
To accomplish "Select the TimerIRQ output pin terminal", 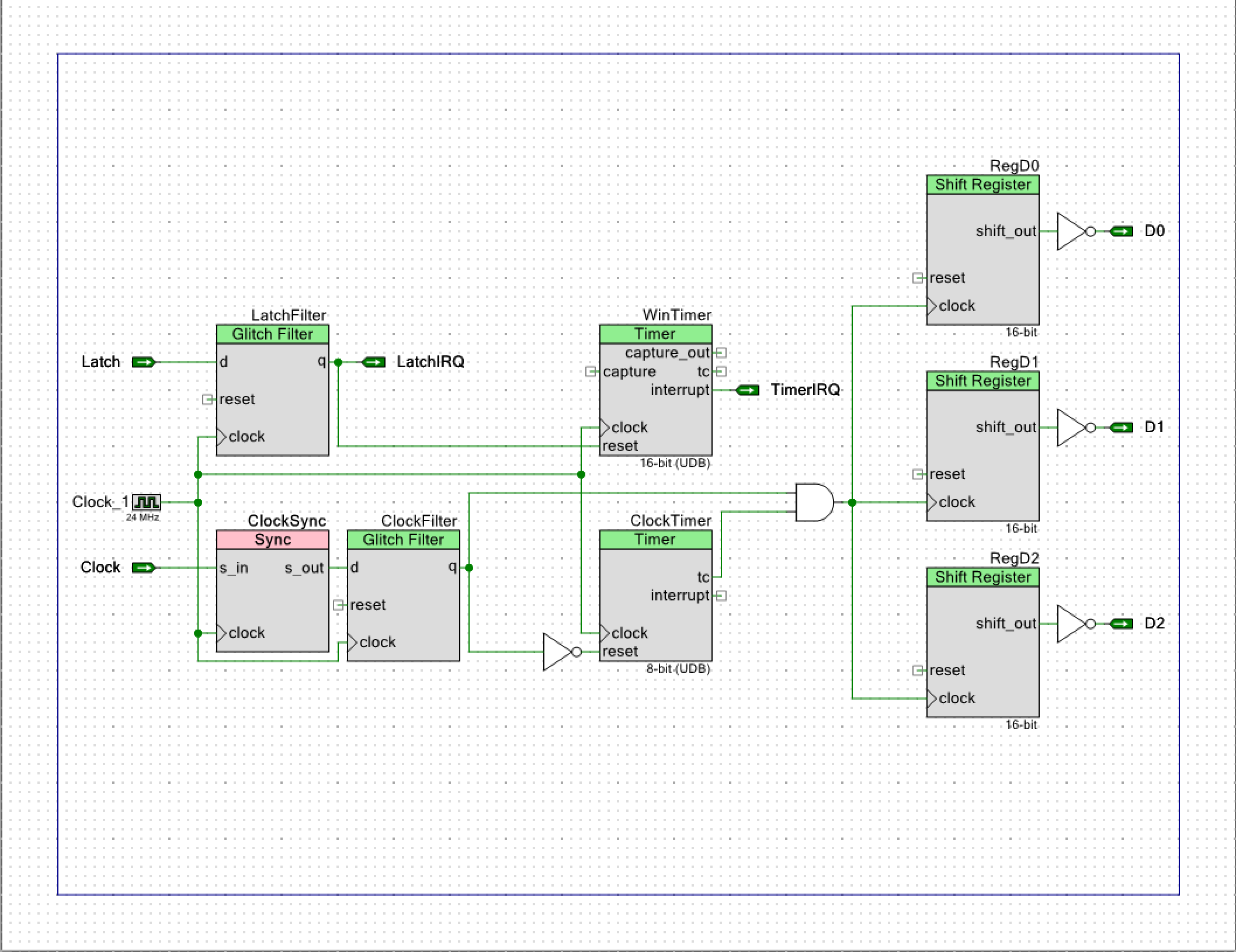I will click(748, 390).
